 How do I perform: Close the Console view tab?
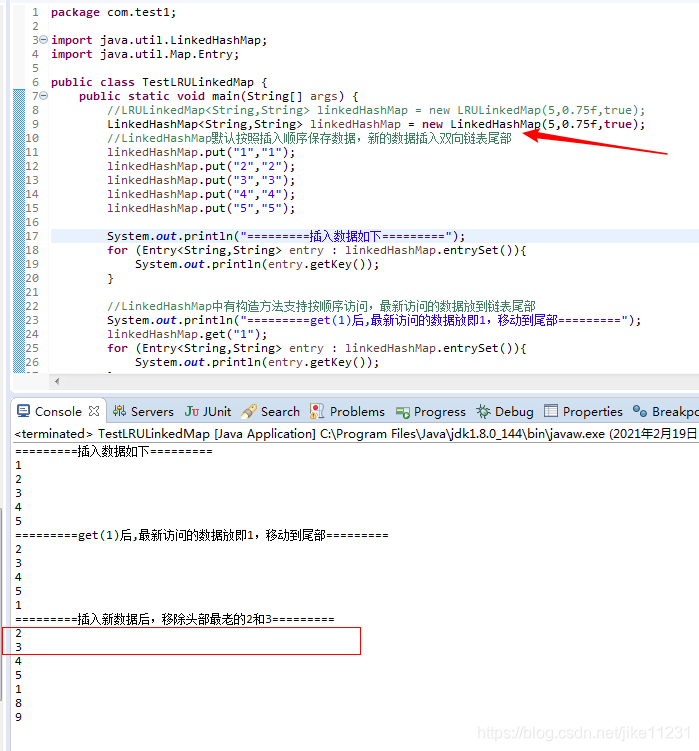[x=94, y=411]
